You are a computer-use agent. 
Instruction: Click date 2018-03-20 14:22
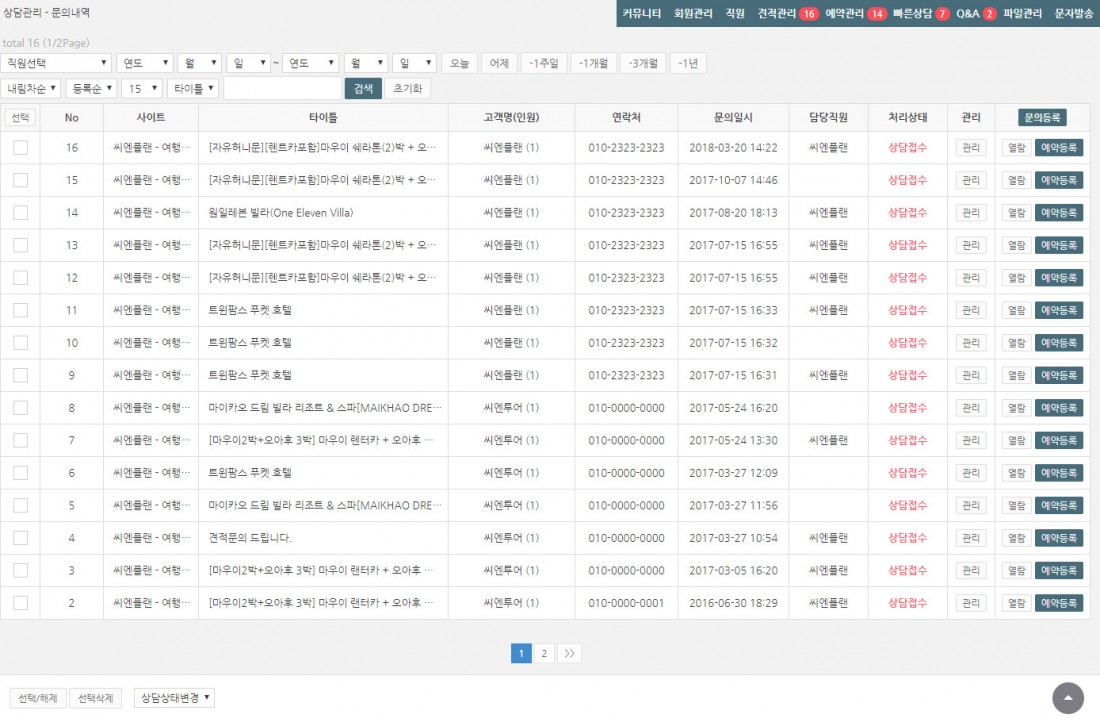733,147
